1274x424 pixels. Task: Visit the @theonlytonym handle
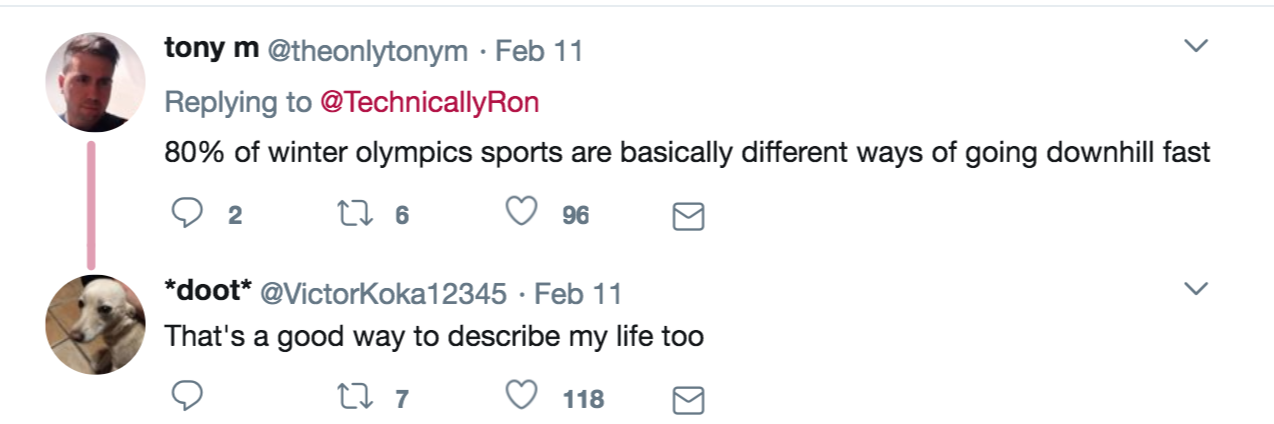pyautogui.click(x=365, y=51)
